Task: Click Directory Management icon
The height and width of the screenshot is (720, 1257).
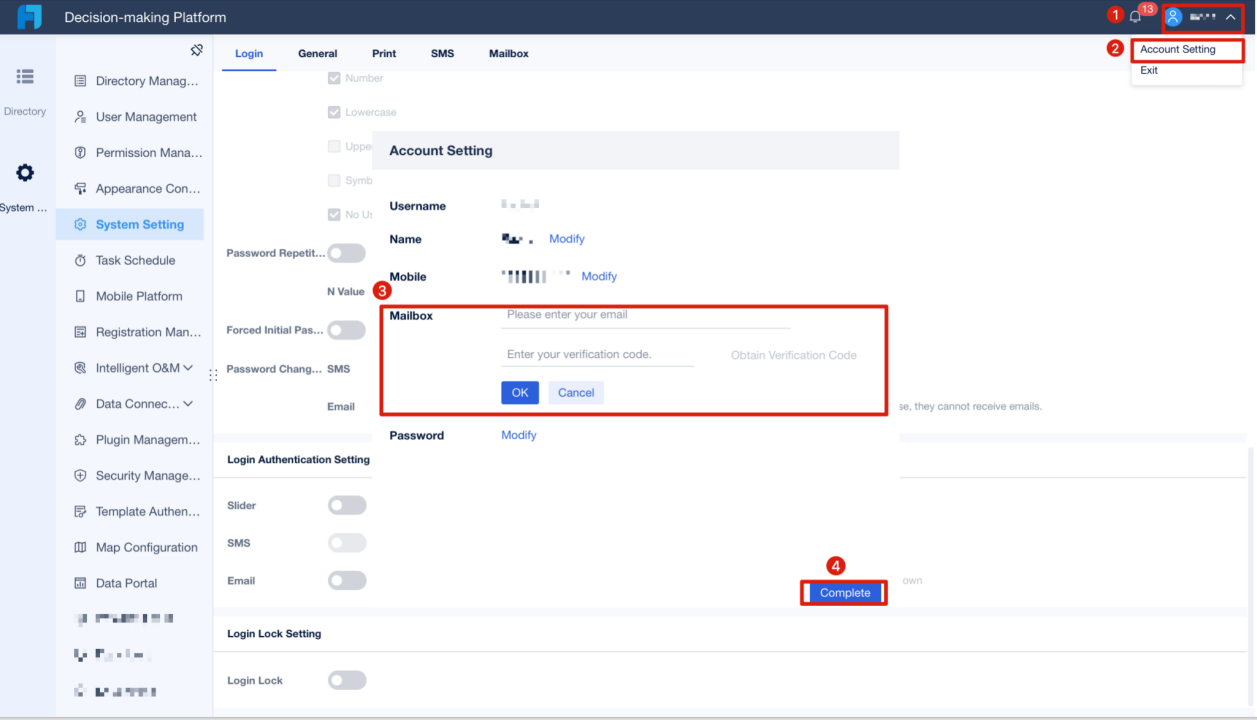Action: pos(80,81)
